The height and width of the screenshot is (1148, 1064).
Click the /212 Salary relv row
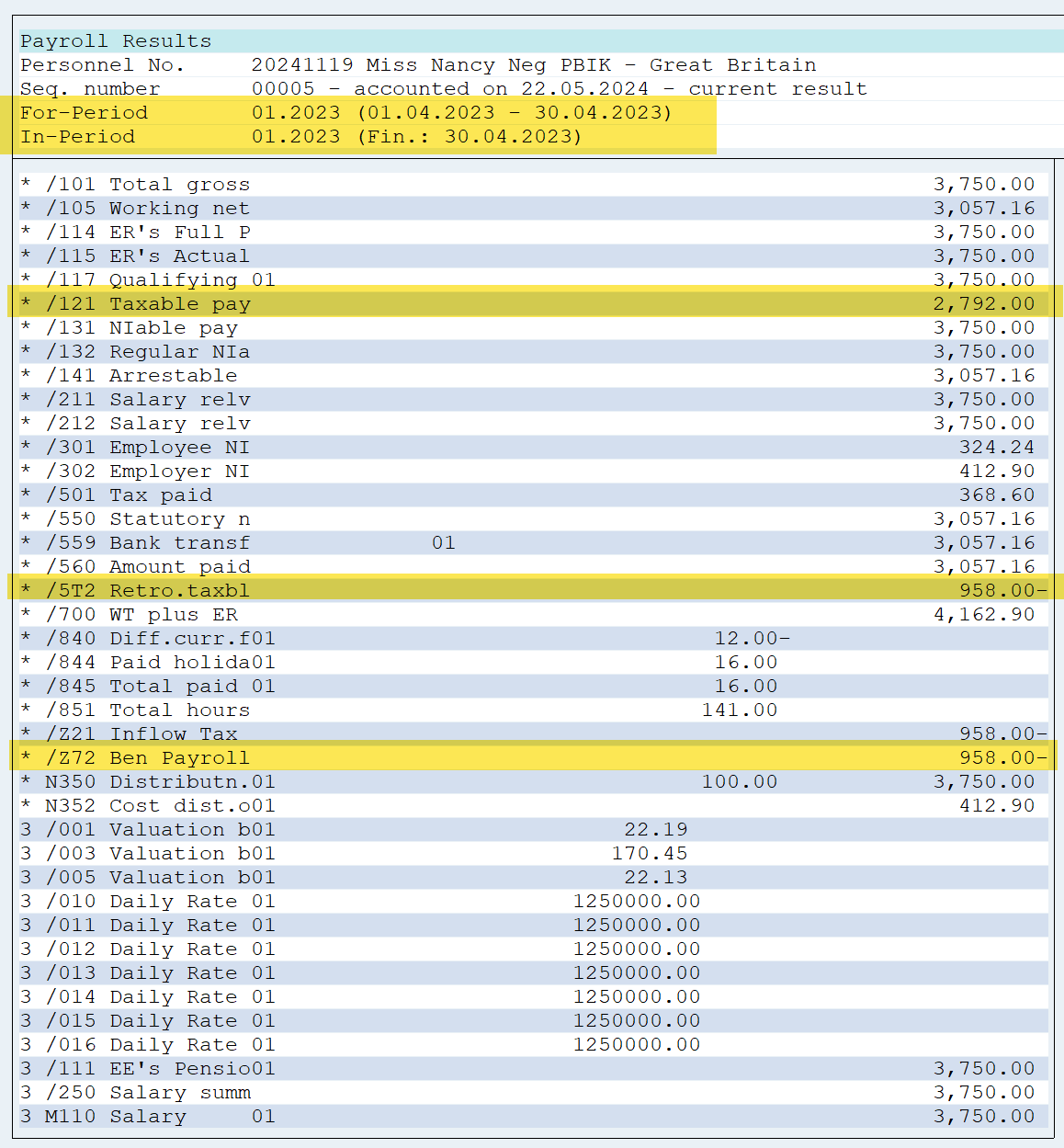pos(533,424)
